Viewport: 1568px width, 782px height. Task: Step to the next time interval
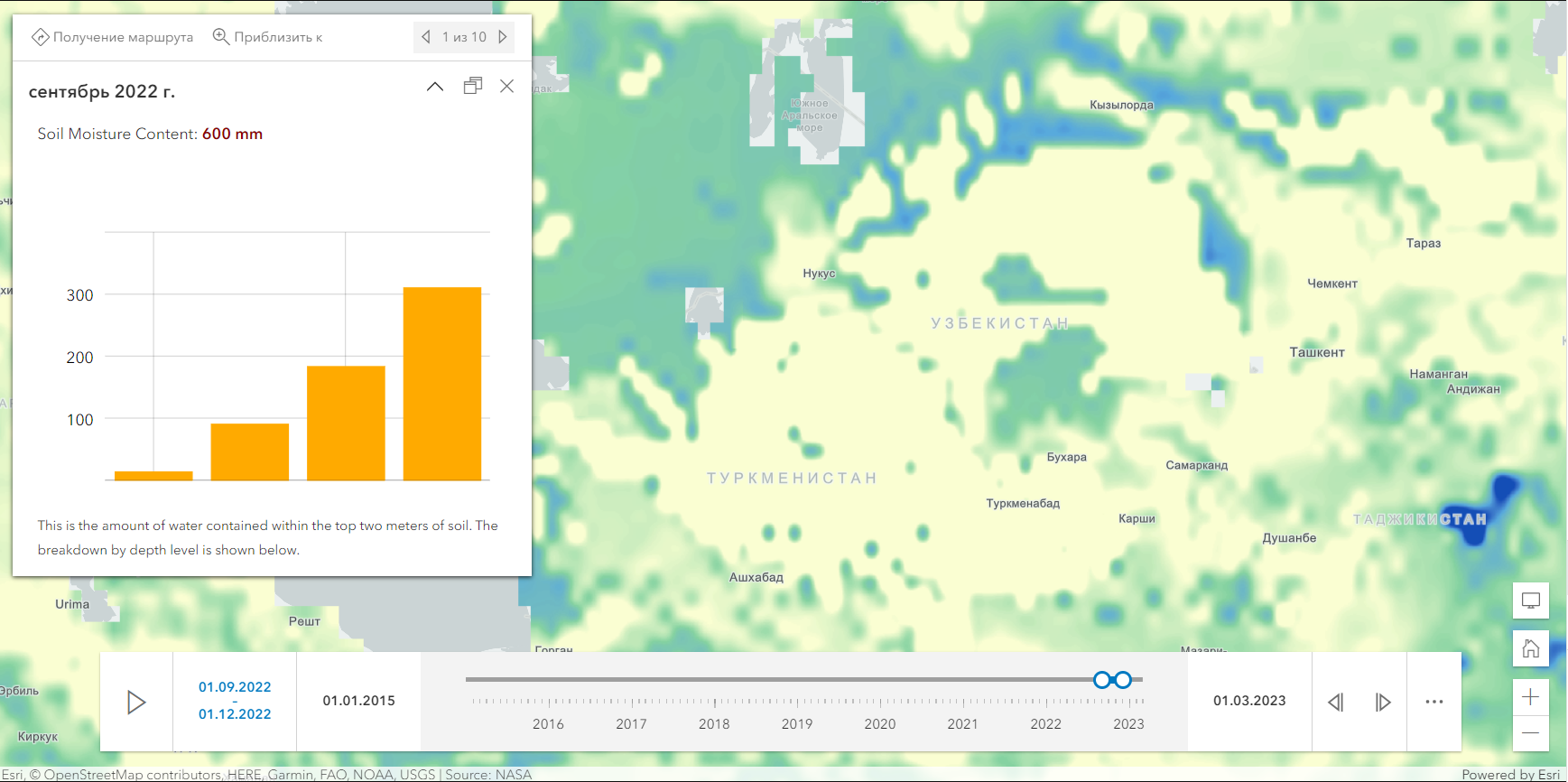pyautogui.click(x=1383, y=702)
